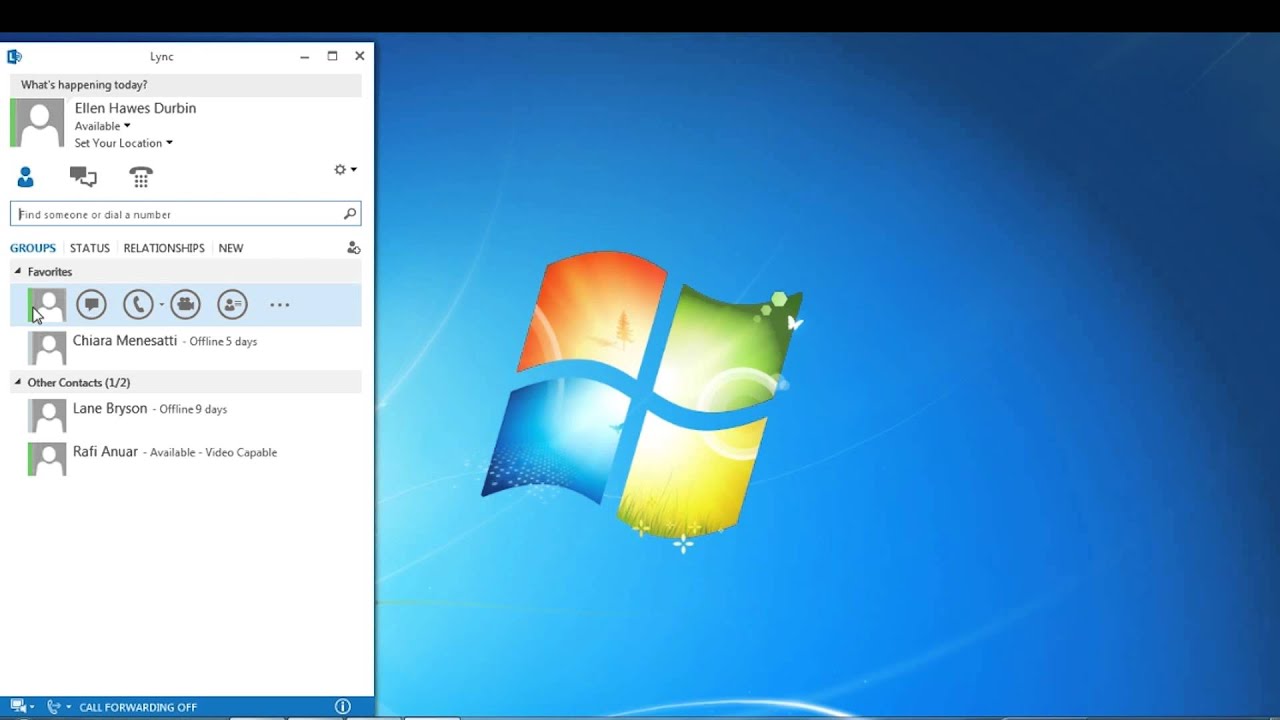Open the Conversations view icon
1280x720 pixels.
click(83, 176)
